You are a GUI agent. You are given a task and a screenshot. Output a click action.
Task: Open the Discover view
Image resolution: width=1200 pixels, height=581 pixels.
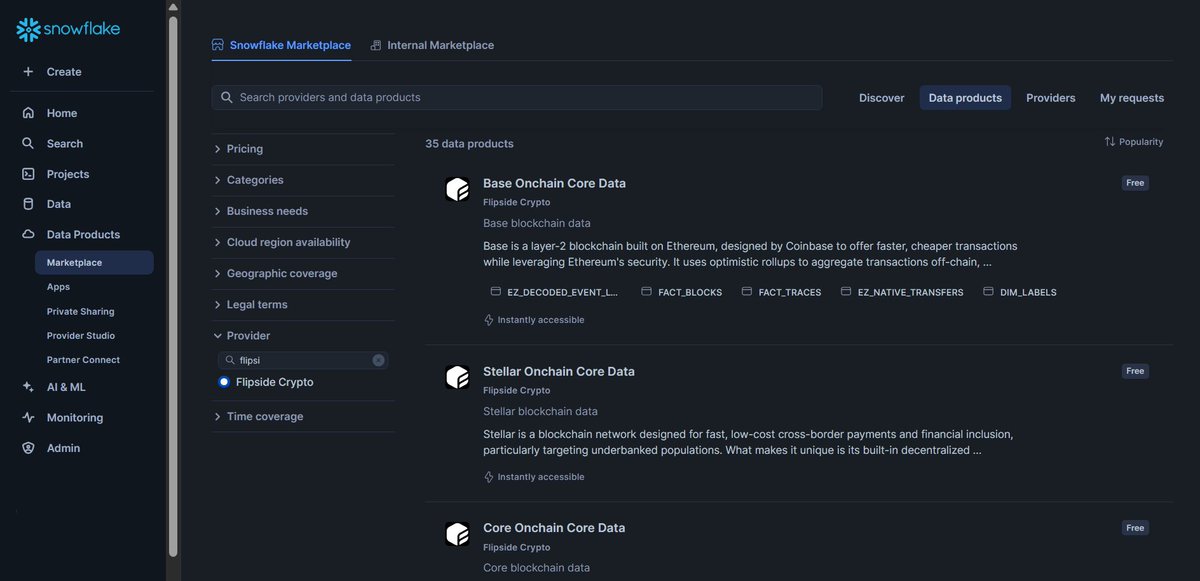(882, 98)
